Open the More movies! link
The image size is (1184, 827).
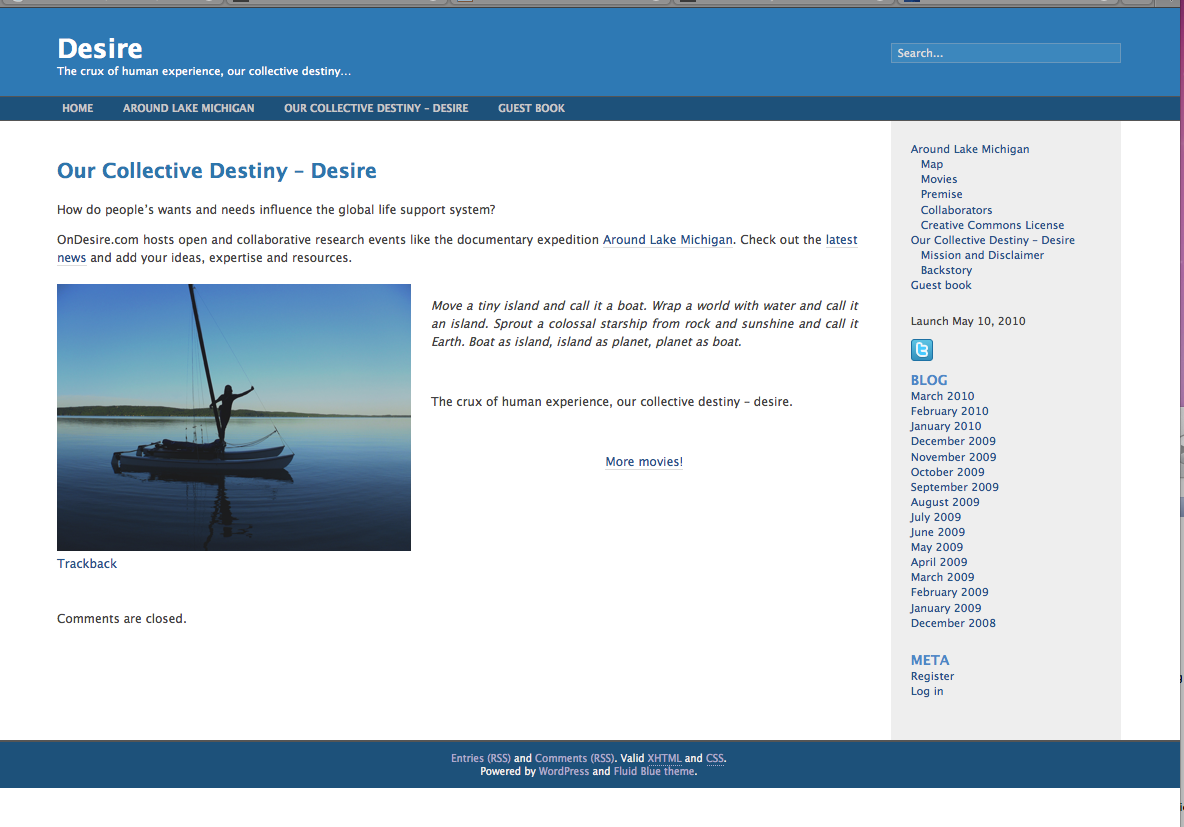point(644,461)
